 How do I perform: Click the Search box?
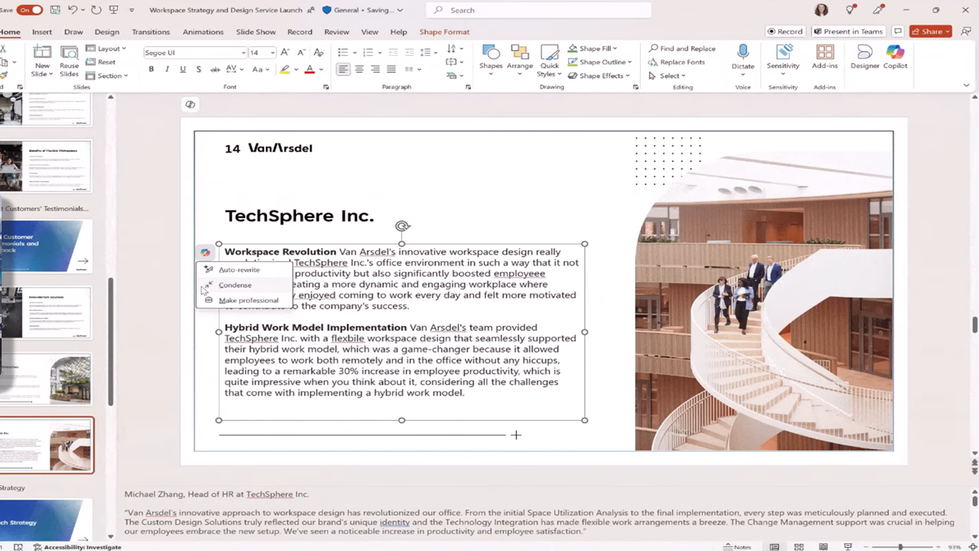538,10
